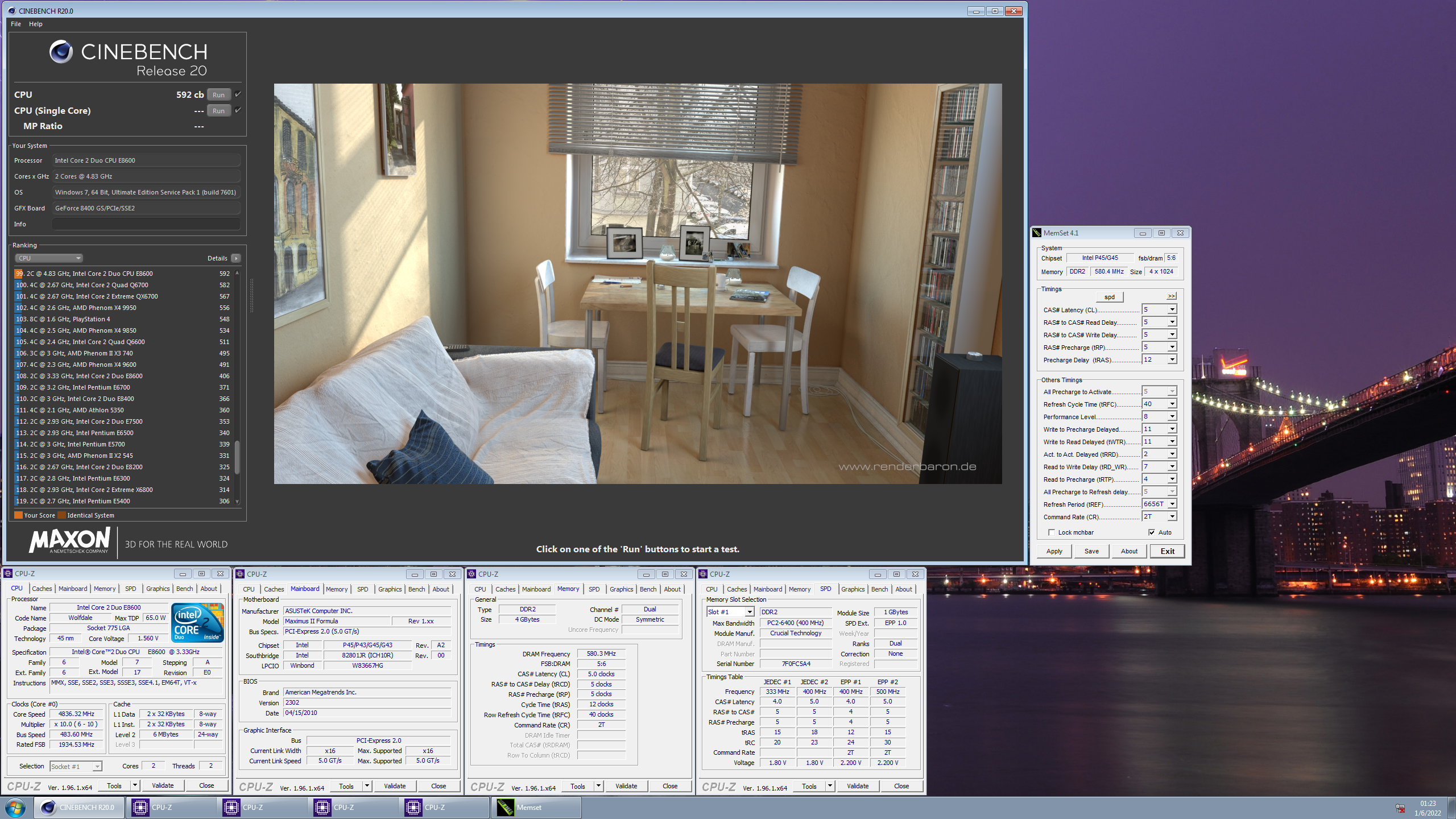Image resolution: width=1456 pixels, height=819 pixels.
Task: Open Slot #1 dropdown in CPU-Z SPD
Action: tap(750, 613)
